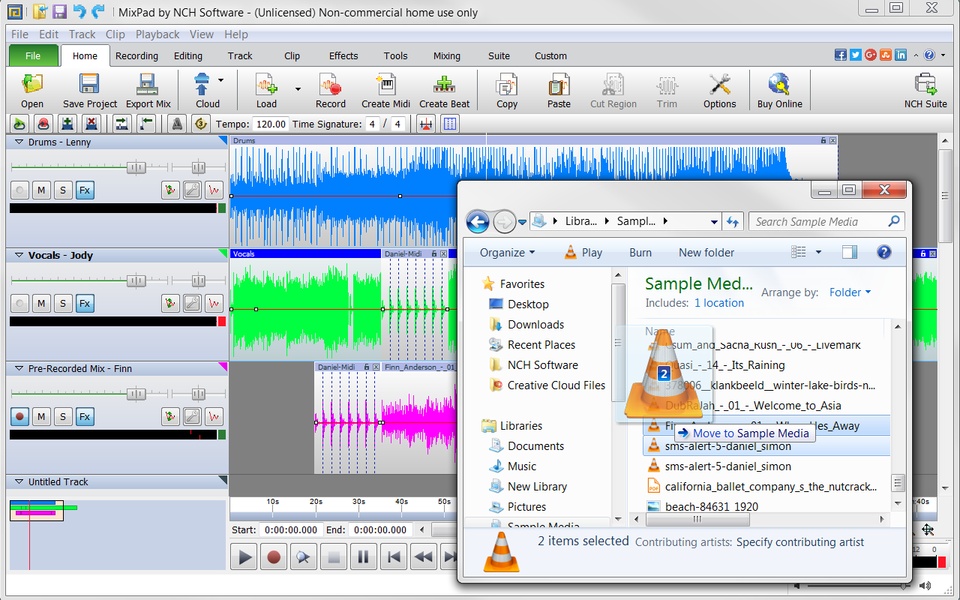Click the Buy Online icon
This screenshot has height=600, width=960.
pyautogui.click(x=779, y=90)
